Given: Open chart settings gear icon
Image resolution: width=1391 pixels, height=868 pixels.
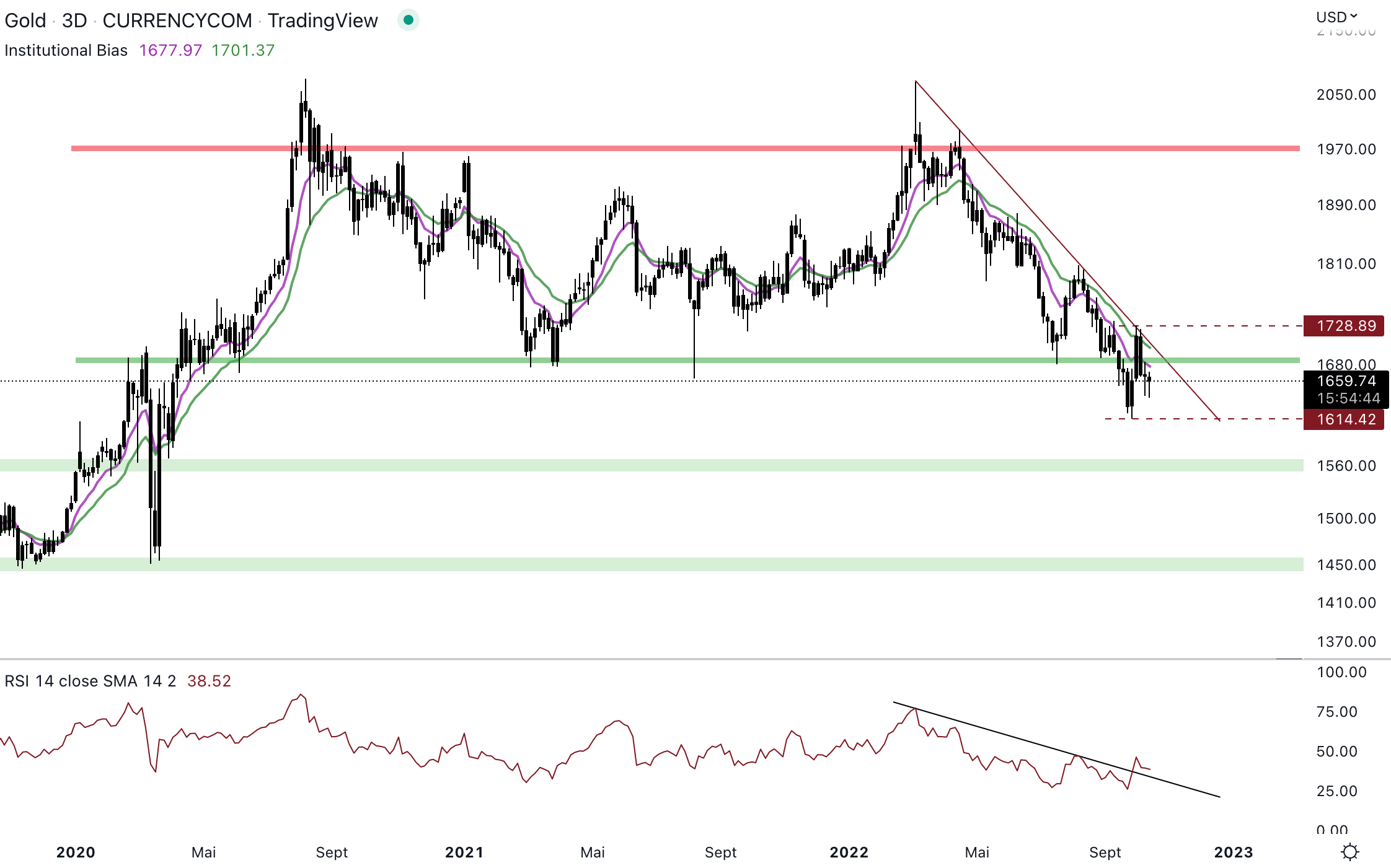Looking at the screenshot, I should 1349,852.
